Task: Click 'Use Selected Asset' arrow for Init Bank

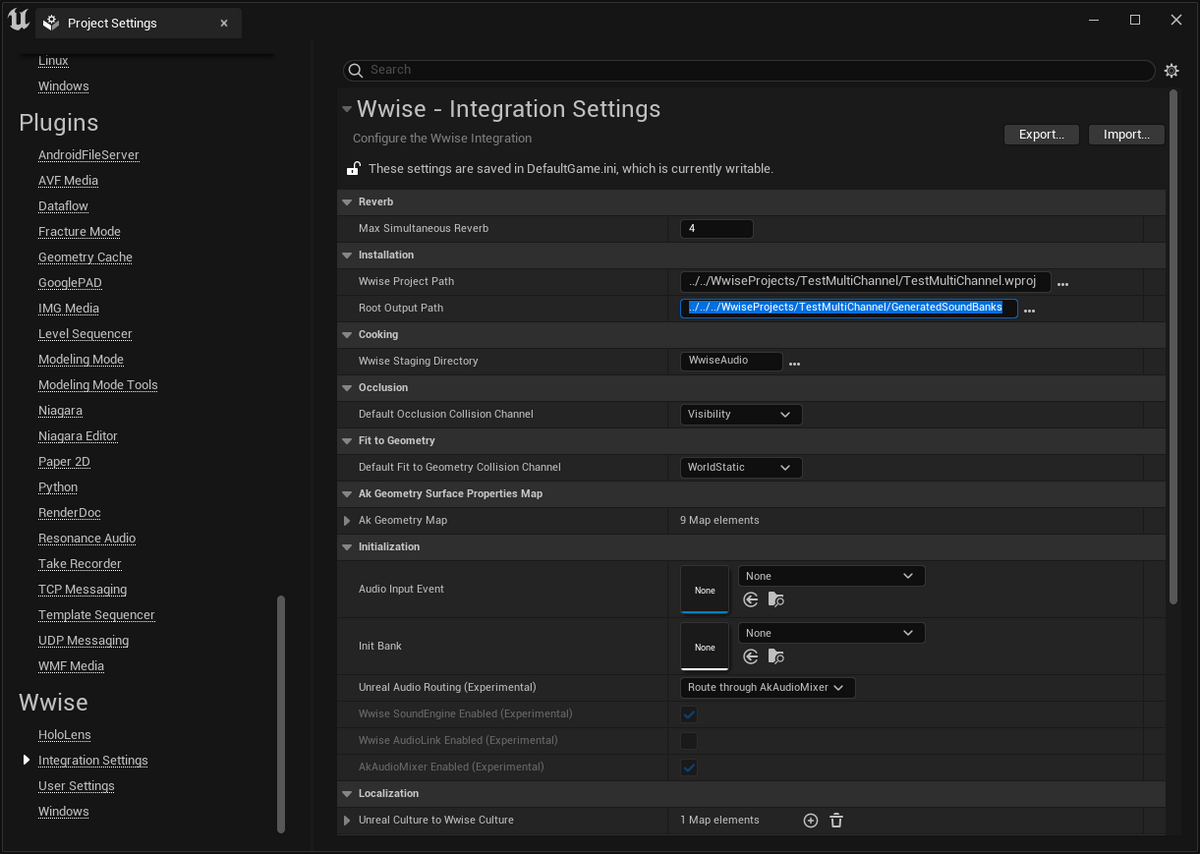Action: (x=751, y=656)
